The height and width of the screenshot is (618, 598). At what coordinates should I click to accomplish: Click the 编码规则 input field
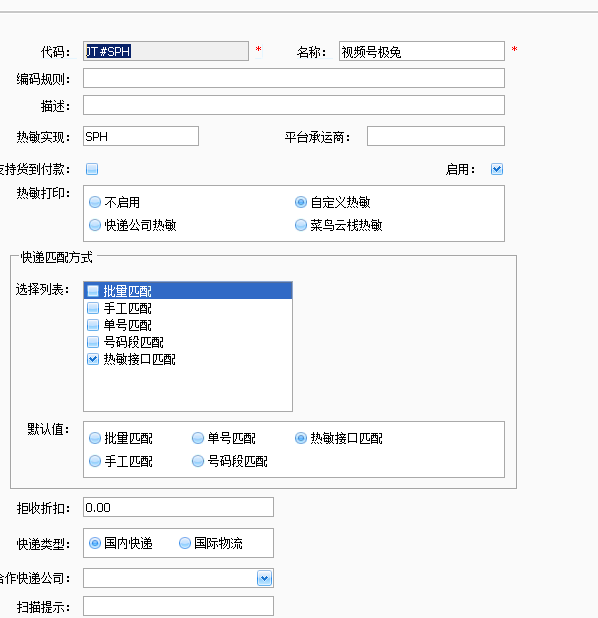[x=294, y=78]
